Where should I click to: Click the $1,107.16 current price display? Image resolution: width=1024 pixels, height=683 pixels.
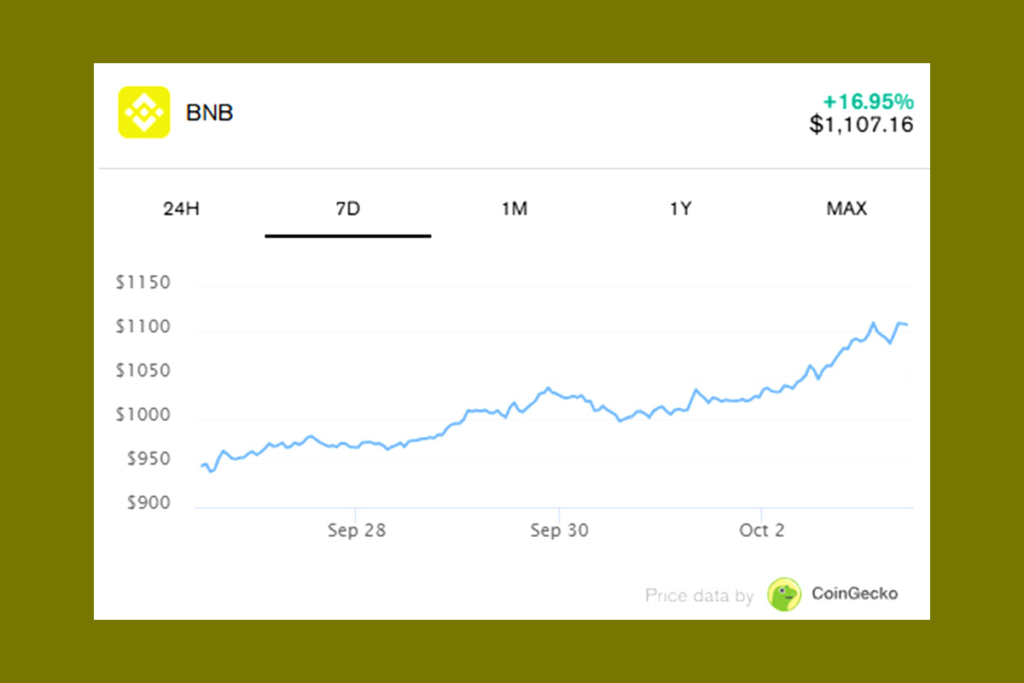pyautogui.click(x=862, y=124)
